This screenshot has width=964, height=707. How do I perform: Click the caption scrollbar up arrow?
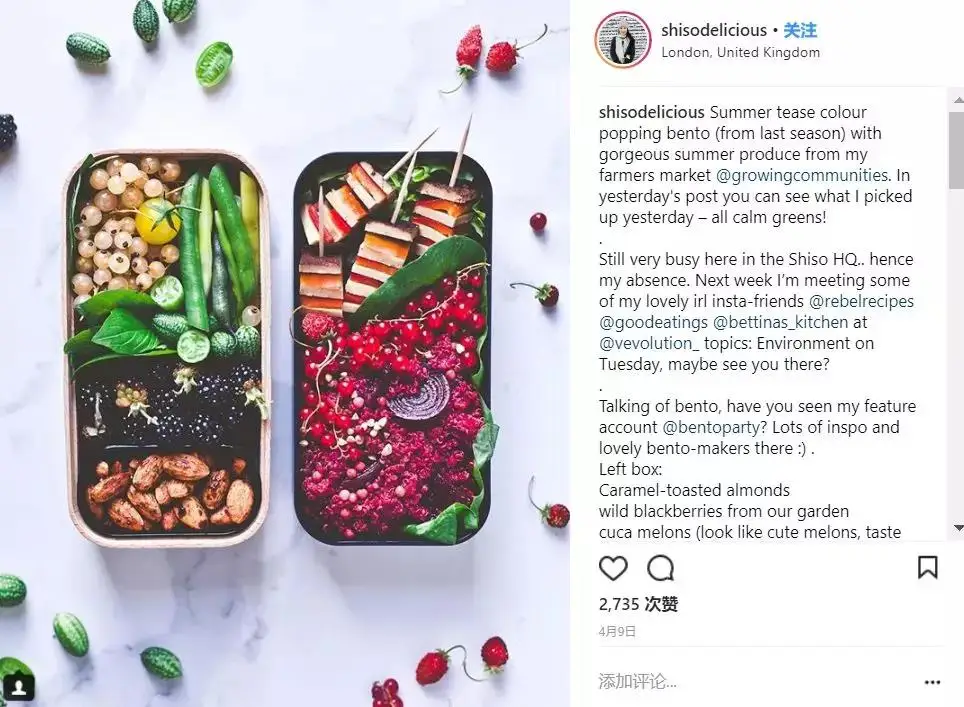958,99
